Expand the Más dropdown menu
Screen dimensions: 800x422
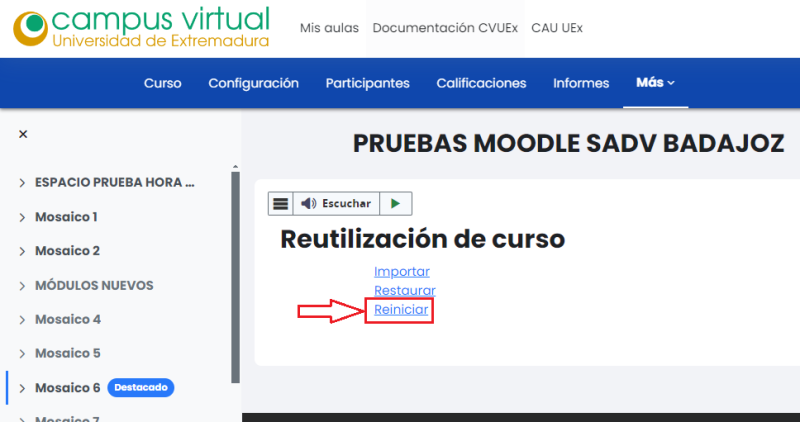656,83
